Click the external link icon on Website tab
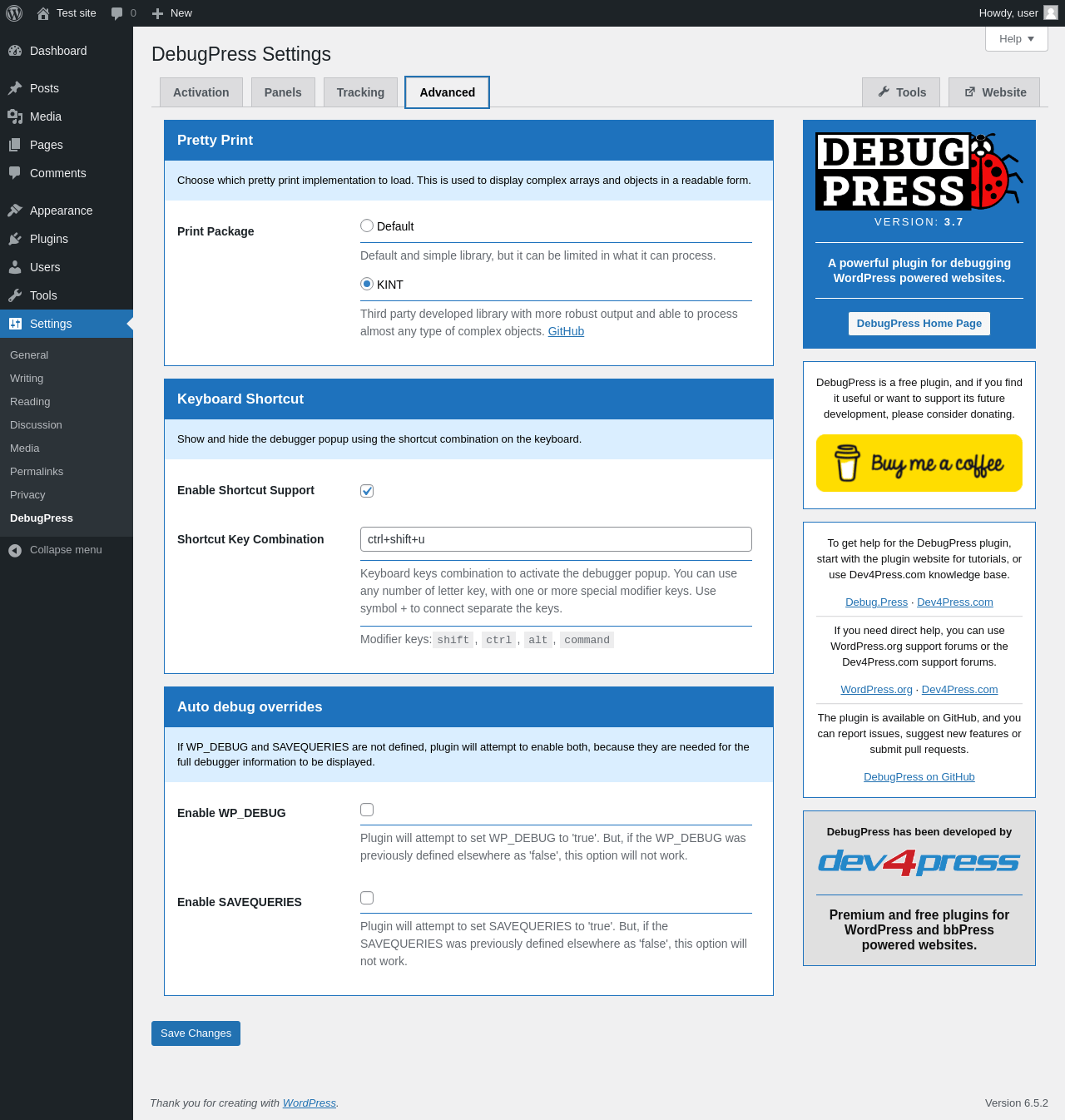This screenshot has height=1120, width=1065. pos(970,92)
